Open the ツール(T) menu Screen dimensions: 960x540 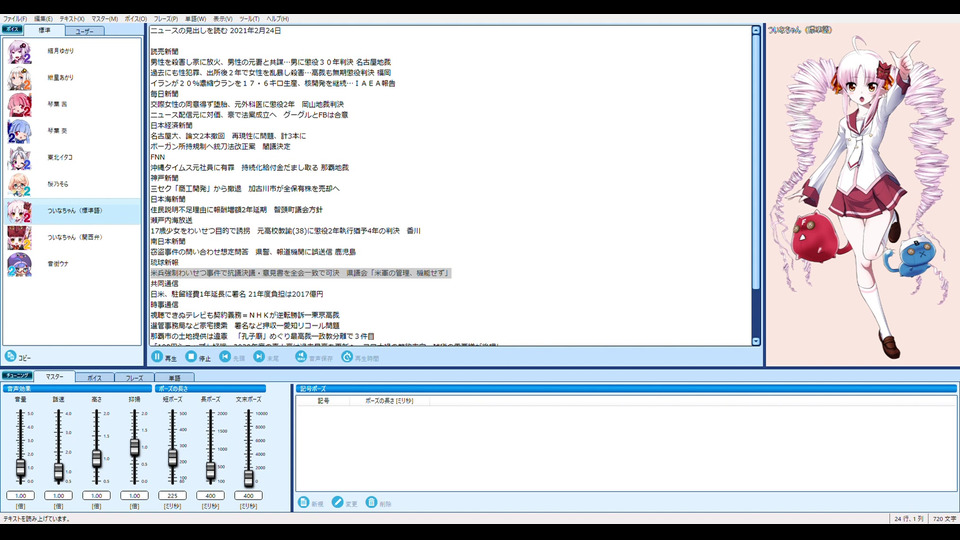[249, 19]
